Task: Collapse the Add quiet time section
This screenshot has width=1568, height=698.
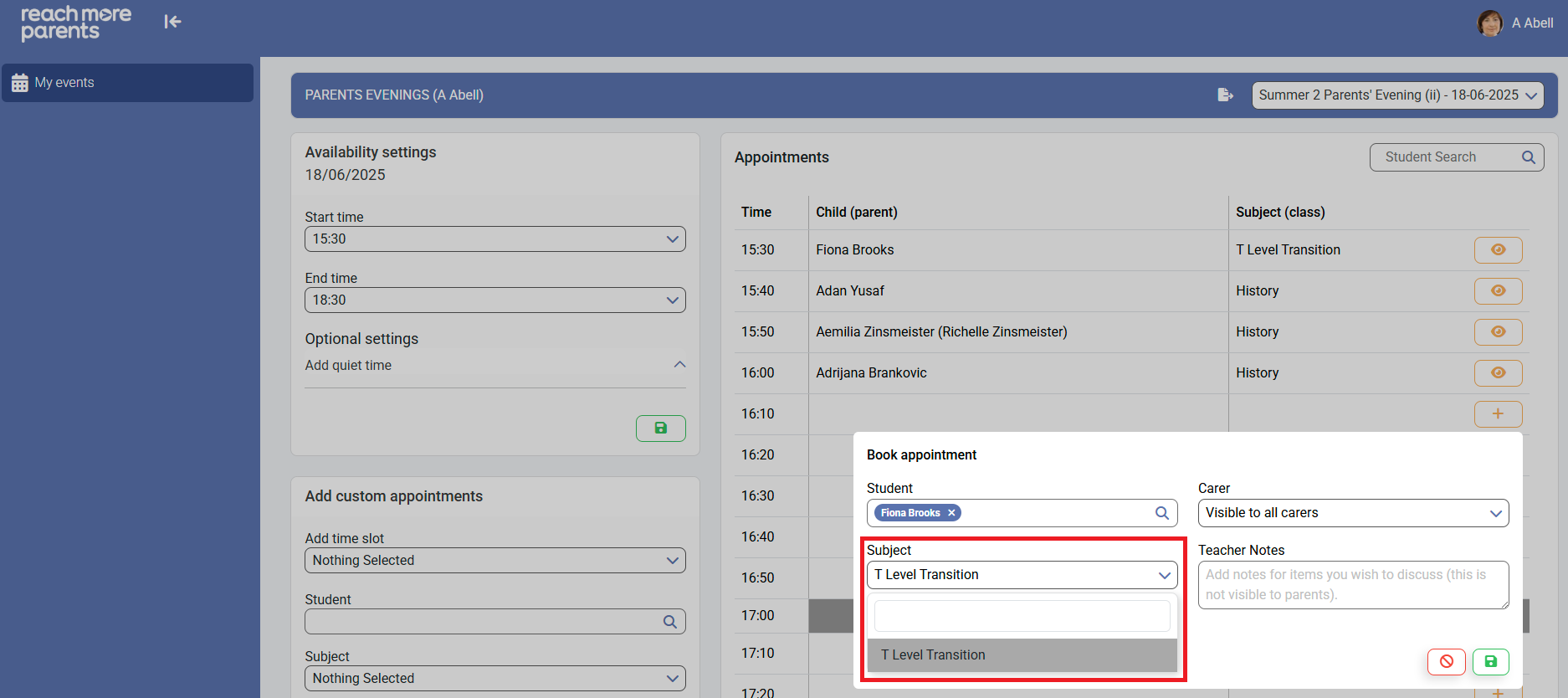Action: pyautogui.click(x=679, y=365)
